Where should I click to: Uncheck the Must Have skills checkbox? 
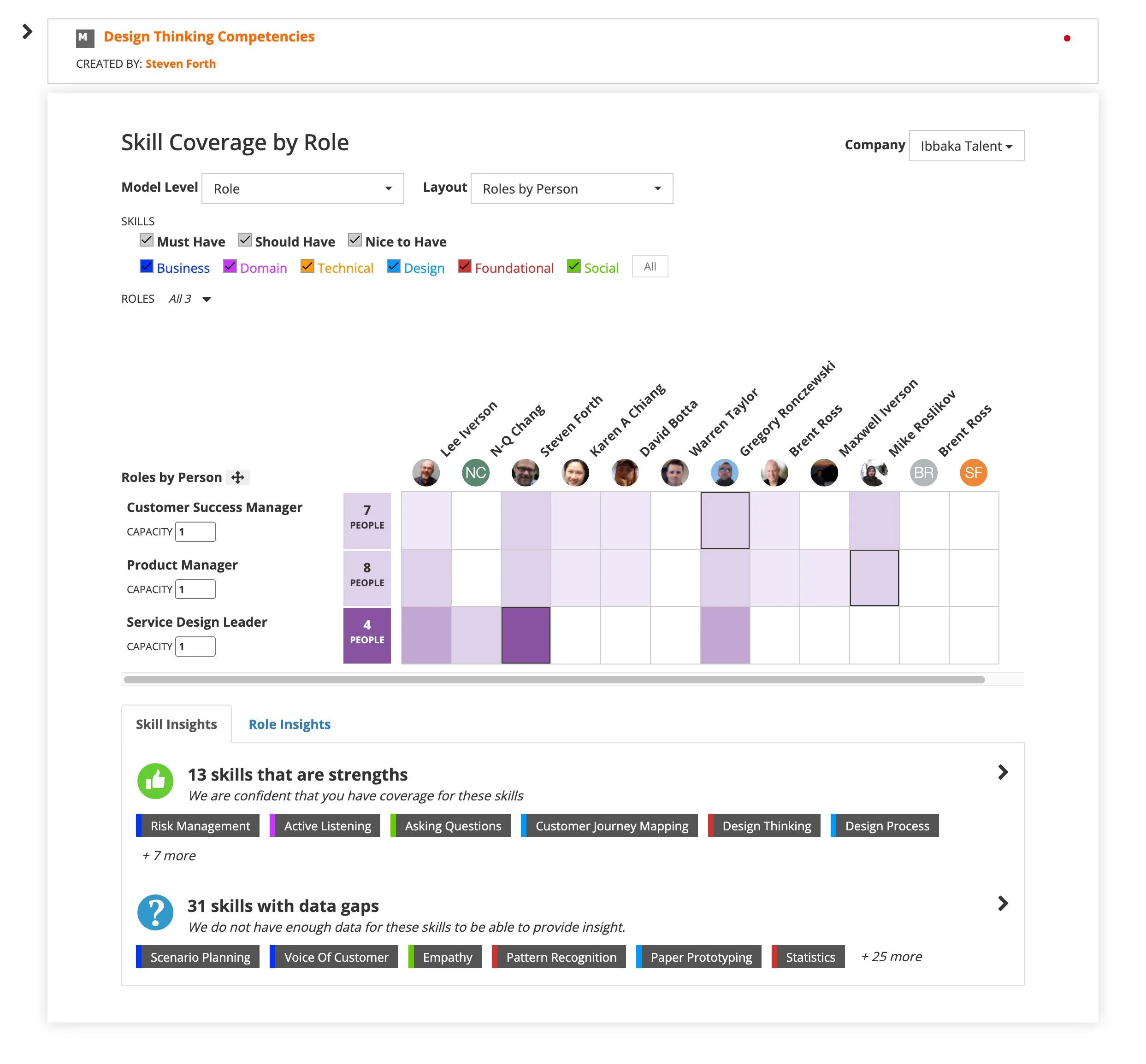click(146, 240)
